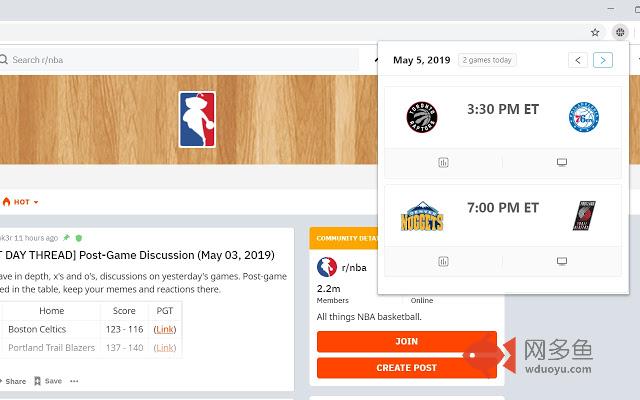Click the 'Portland Trail Blazers' table cell
Viewport: 640px width, 400px height.
coord(51,348)
